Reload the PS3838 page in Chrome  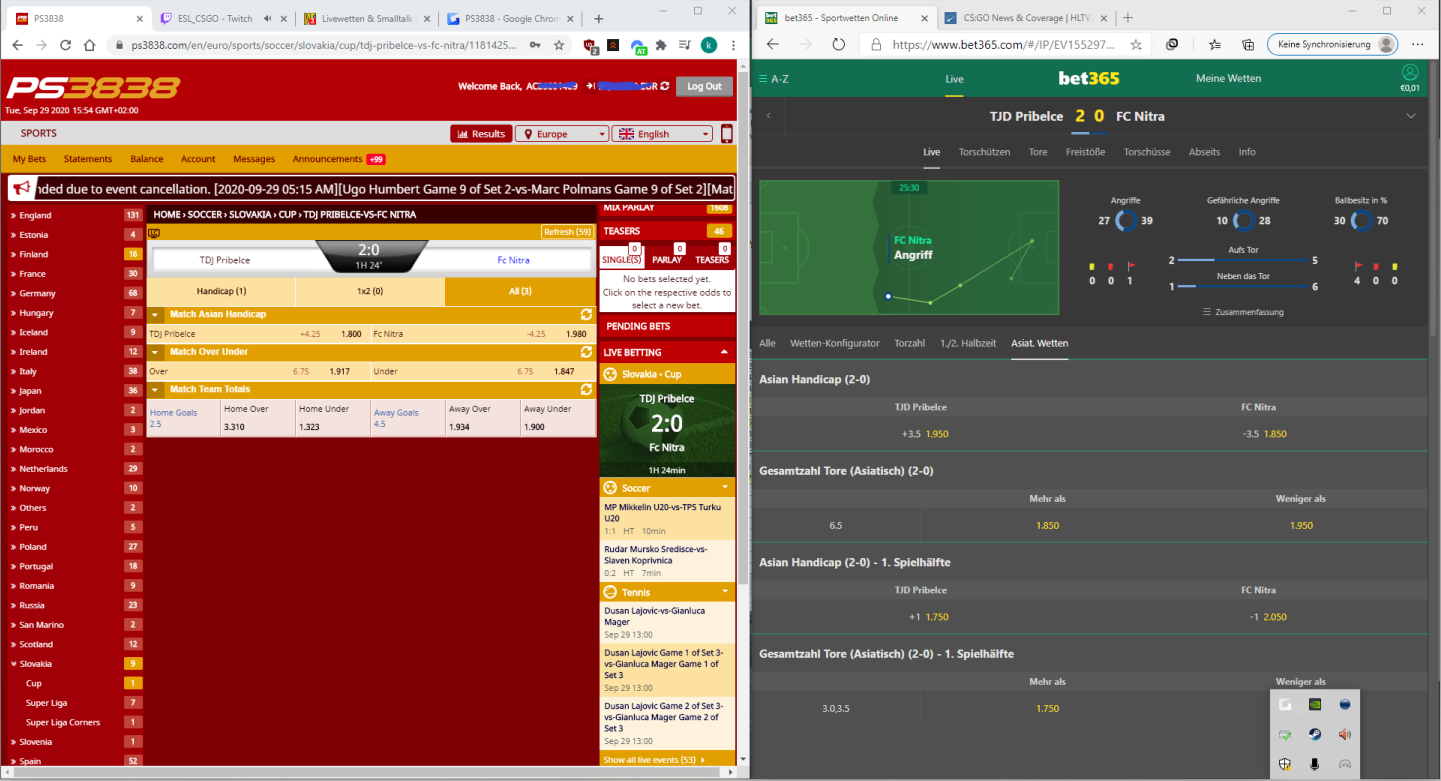(x=66, y=45)
